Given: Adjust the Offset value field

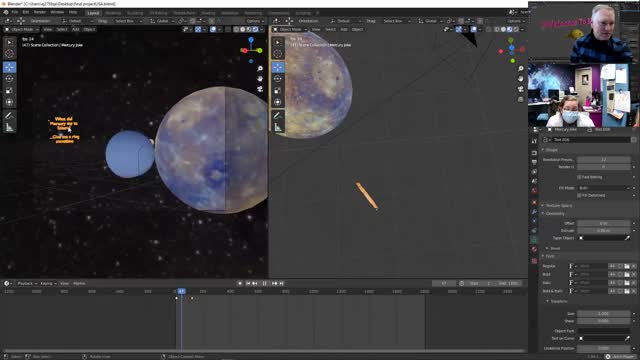Looking at the screenshot, I should 604,223.
